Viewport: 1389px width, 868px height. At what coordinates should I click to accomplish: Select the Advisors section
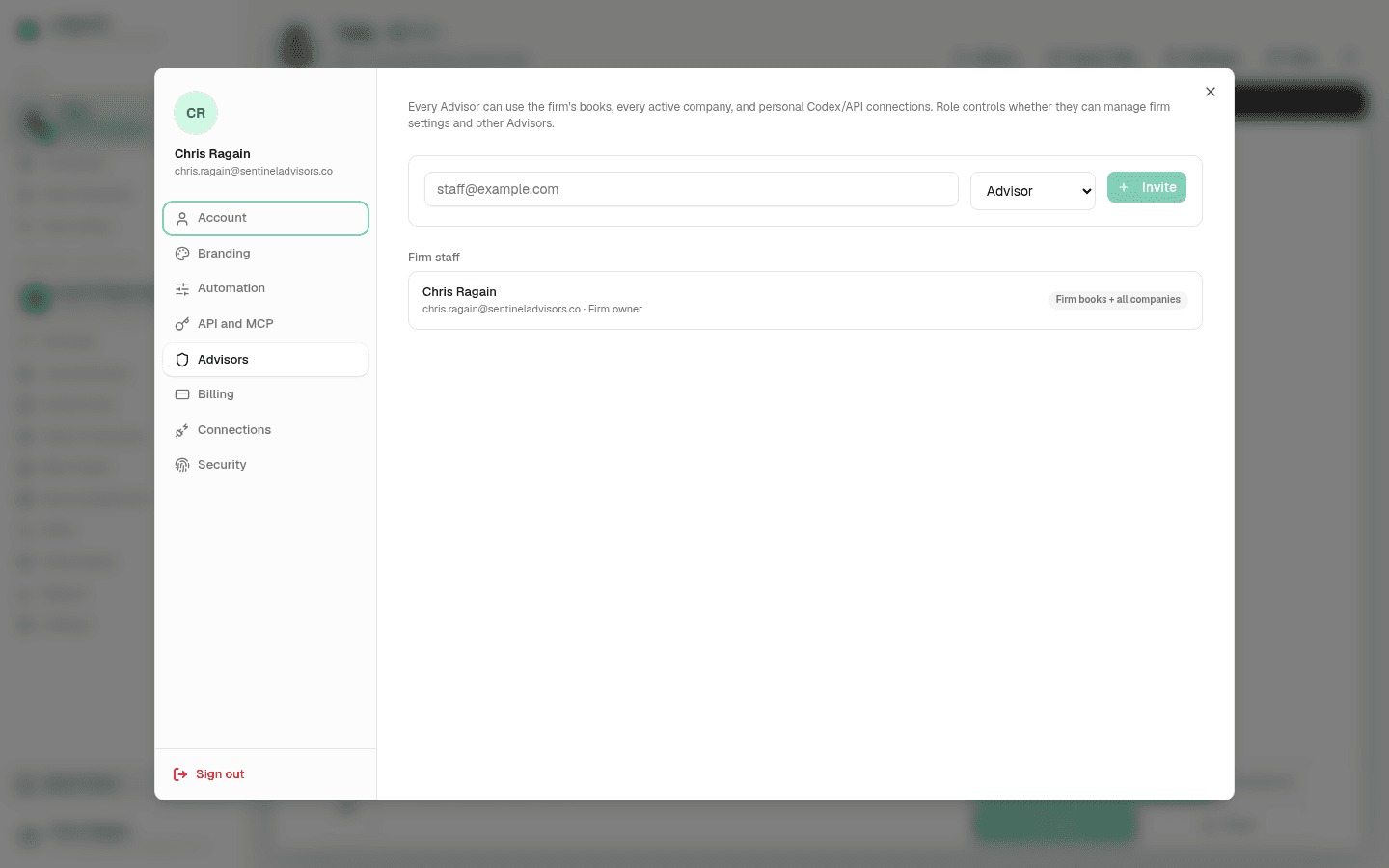tap(265, 360)
